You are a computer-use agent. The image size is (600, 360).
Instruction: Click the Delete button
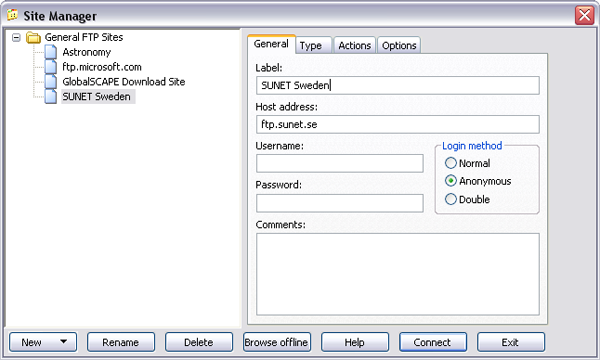pyautogui.click(x=199, y=342)
